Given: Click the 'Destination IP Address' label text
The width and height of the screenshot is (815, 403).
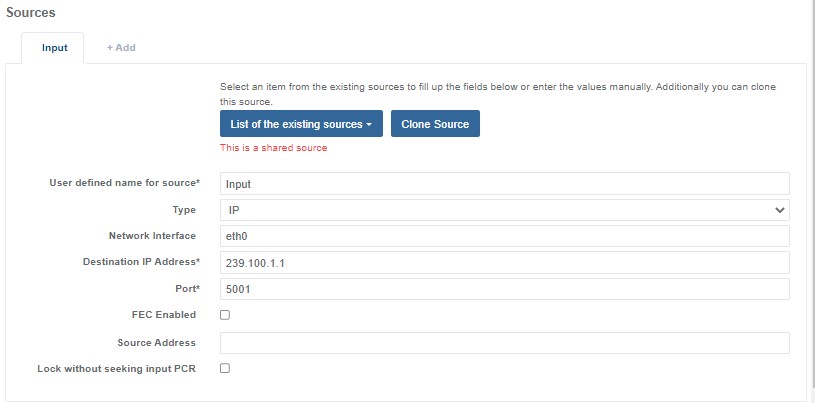Looking at the screenshot, I should click(x=141, y=262).
